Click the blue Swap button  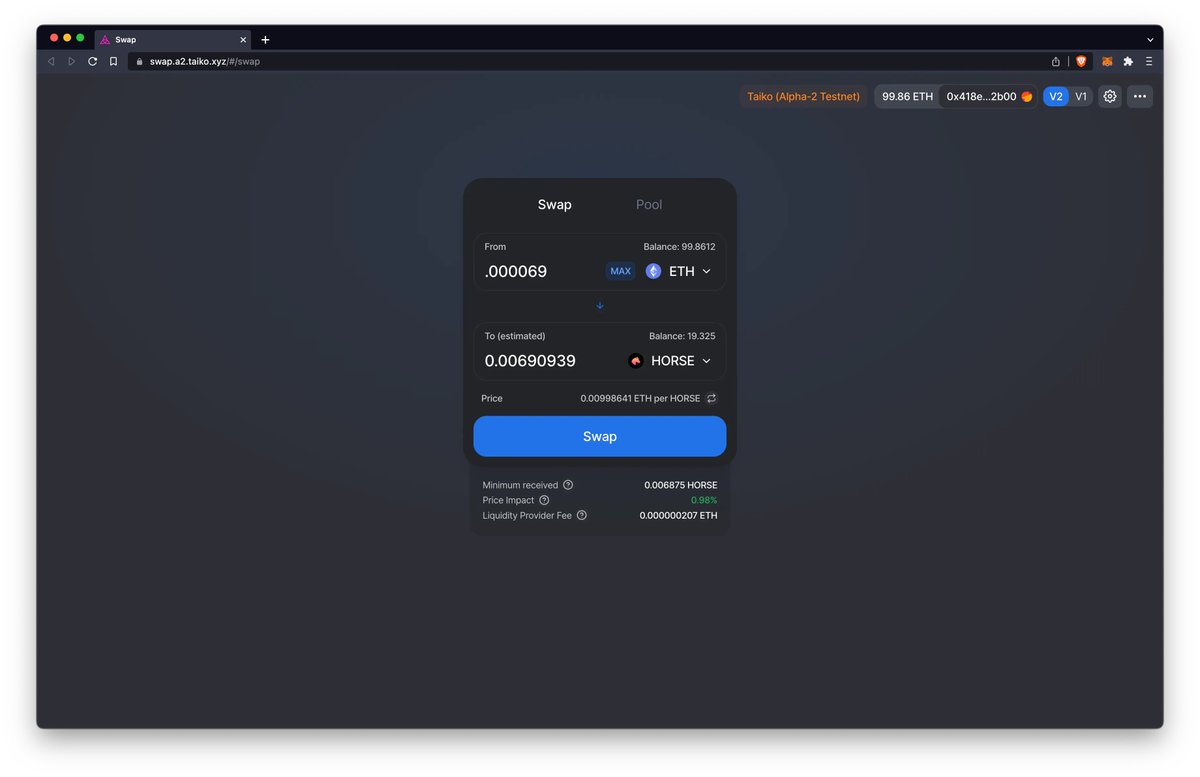click(600, 436)
